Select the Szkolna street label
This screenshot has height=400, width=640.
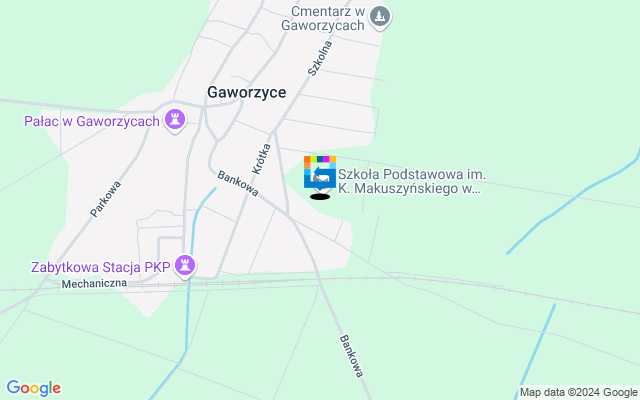[x=320, y=58]
